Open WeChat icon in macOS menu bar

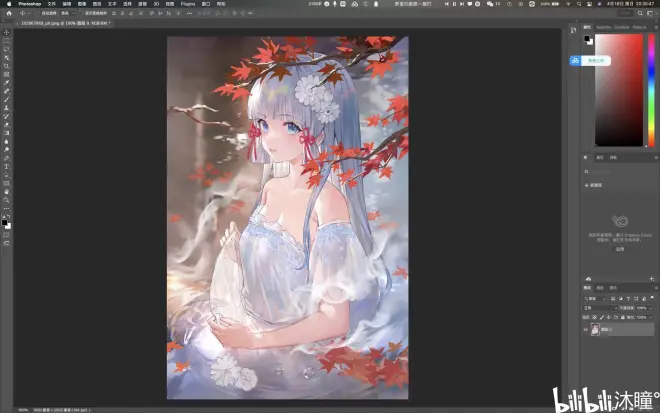coord(490,4)
